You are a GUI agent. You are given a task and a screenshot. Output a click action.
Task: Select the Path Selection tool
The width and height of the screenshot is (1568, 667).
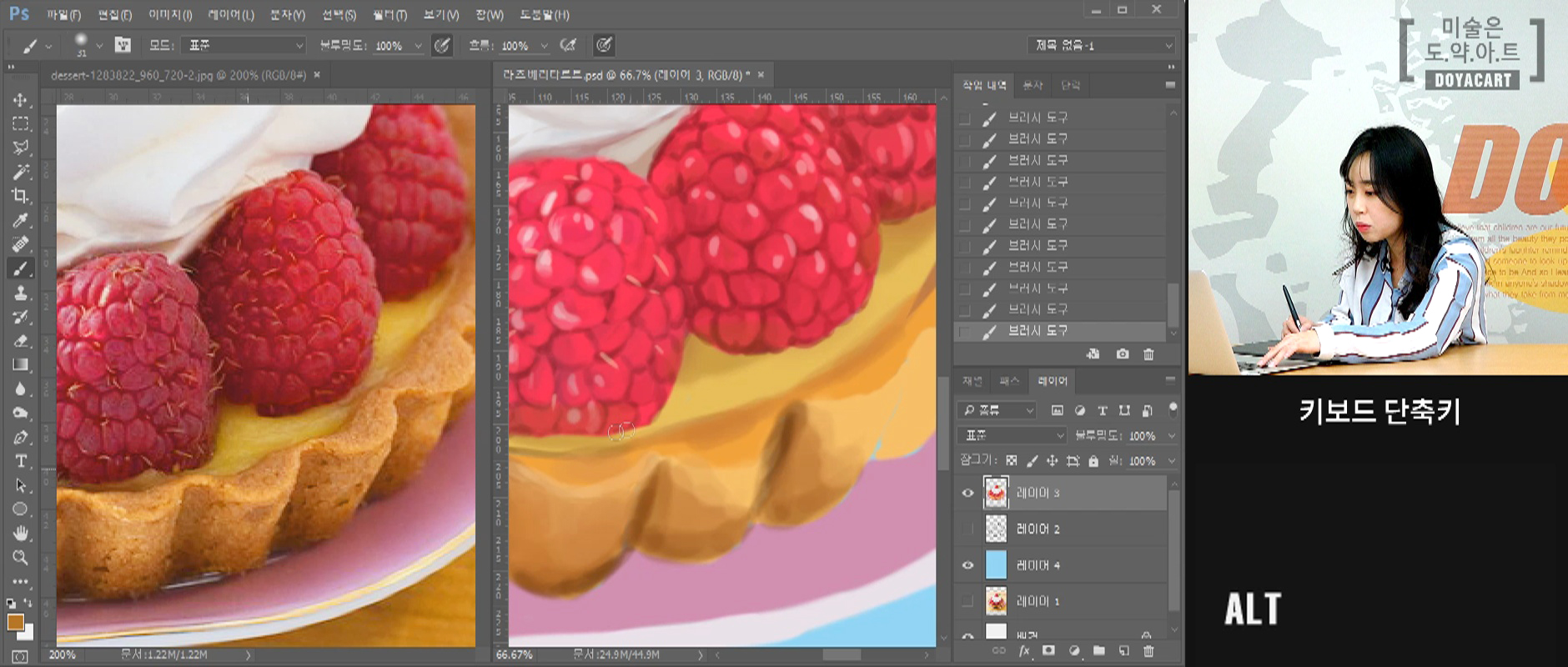[x=20, y=485]
